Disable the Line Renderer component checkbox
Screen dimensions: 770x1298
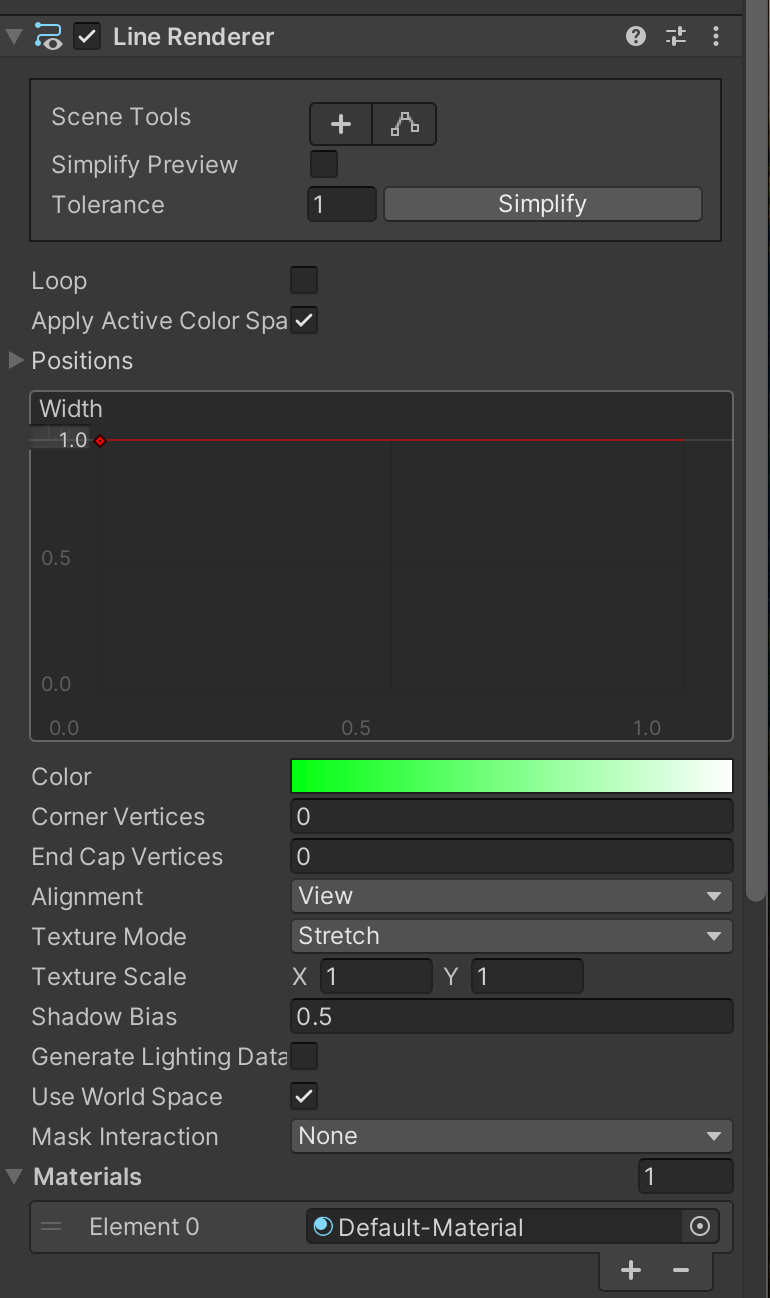point(88,37)
